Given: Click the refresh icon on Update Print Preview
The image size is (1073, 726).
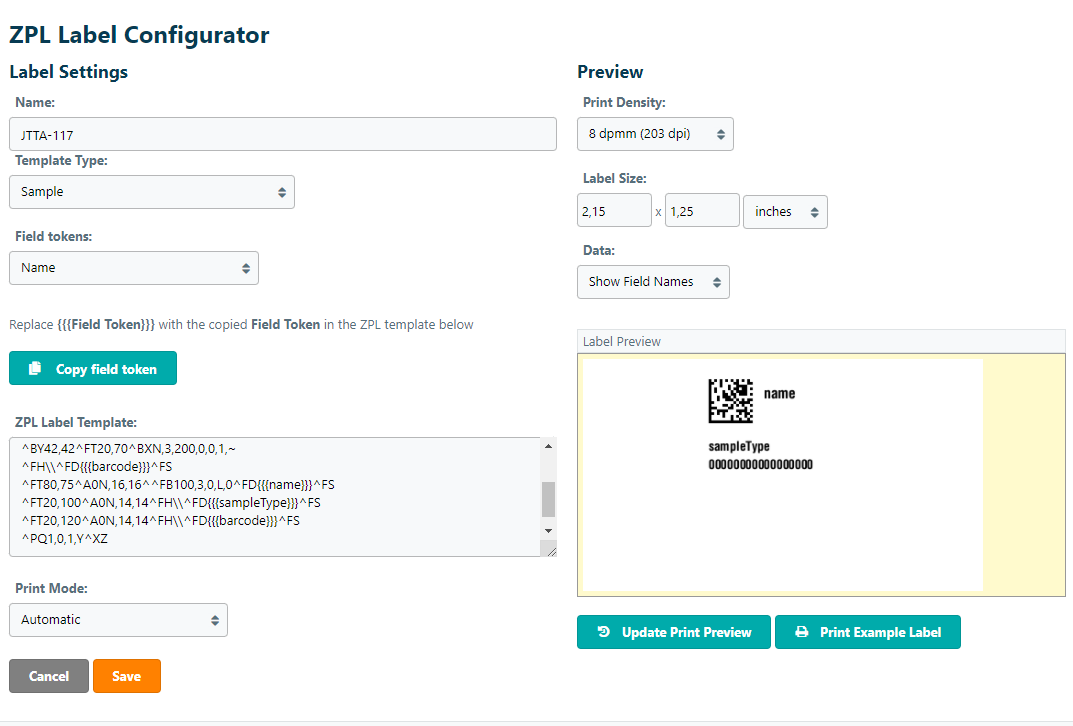Looking at the screenshot, I should 603,632.
